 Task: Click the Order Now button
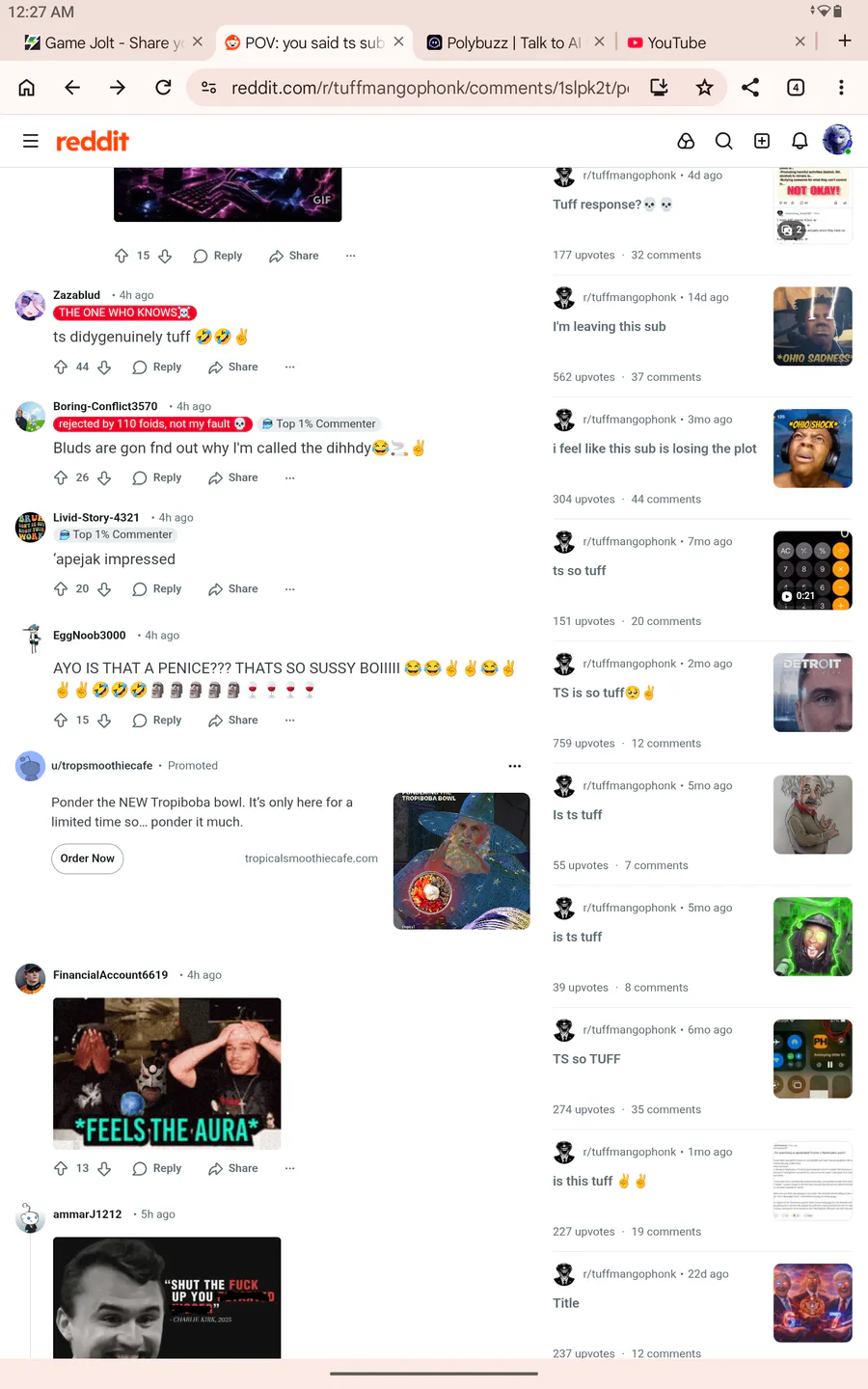point(87,858)
